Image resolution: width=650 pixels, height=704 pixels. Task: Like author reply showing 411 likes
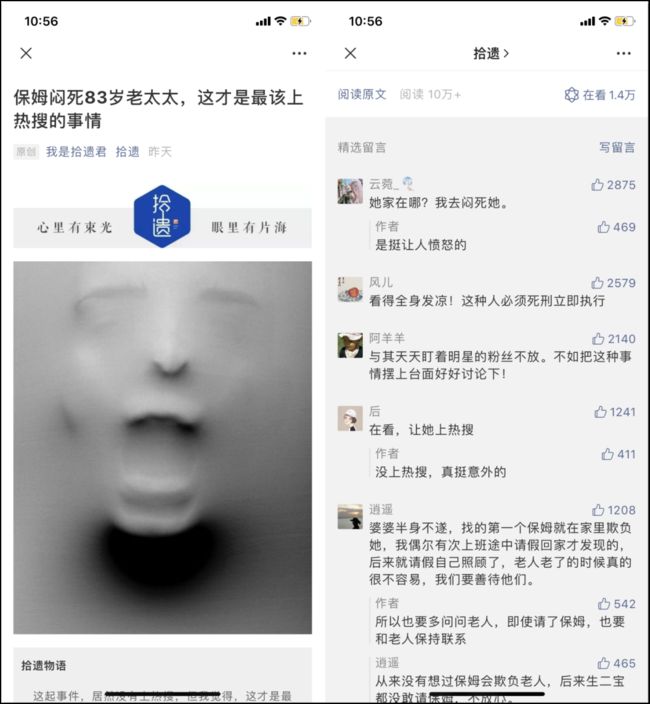(x=607, y=454)
